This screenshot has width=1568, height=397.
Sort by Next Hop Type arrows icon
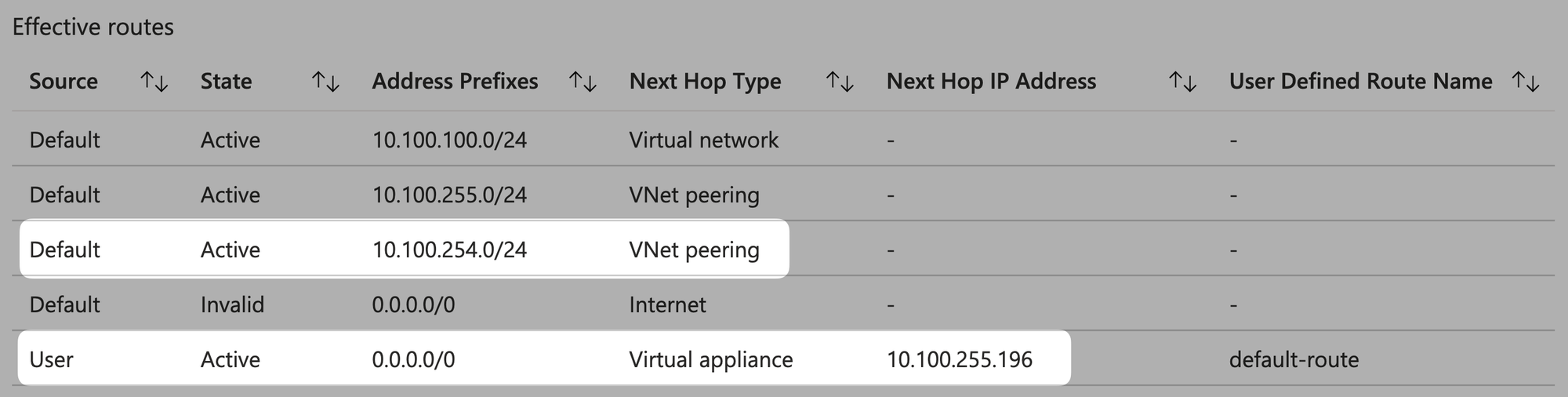(x=840, y=82)
